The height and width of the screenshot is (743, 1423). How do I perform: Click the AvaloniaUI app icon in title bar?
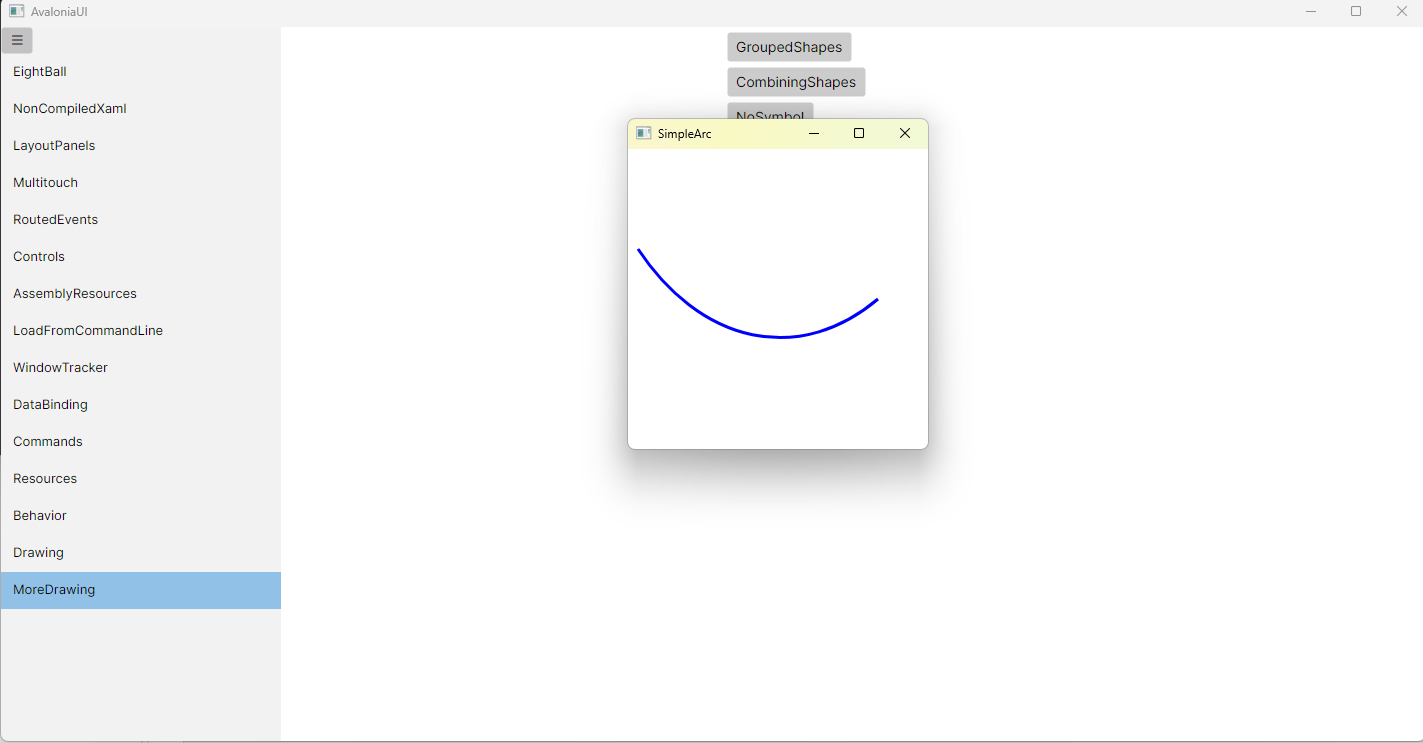[17, 11]
